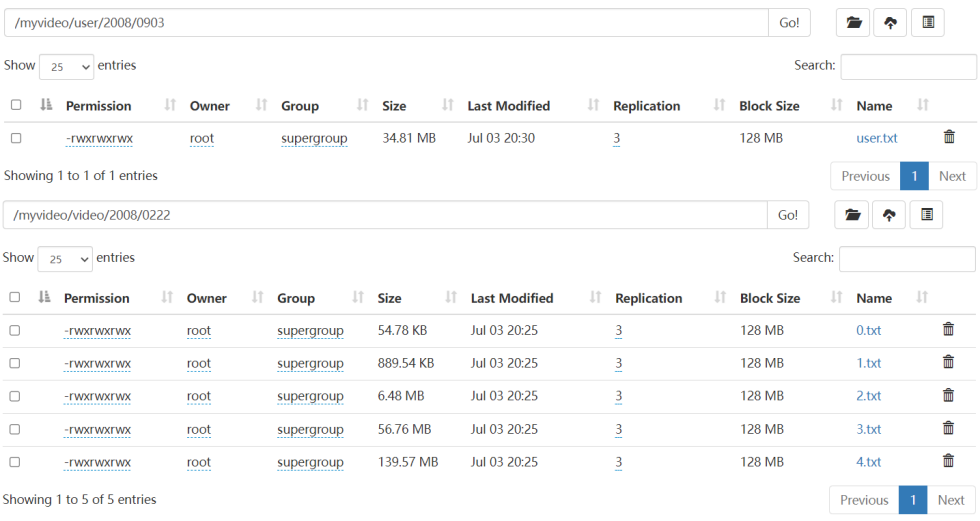Viewport: 980px width, 521px height.
Task: Sort lower table by Size column
Action: pos(390,298)
